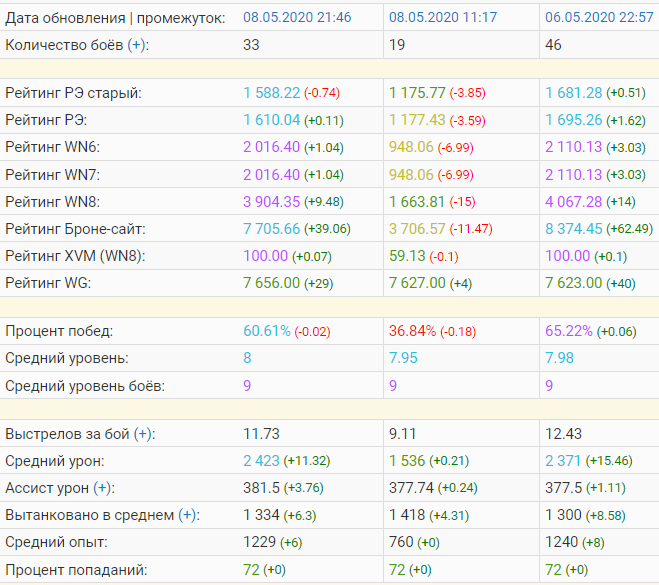Click the Процент побед row label
659x585 pixels.
click(x=59, y=331)
